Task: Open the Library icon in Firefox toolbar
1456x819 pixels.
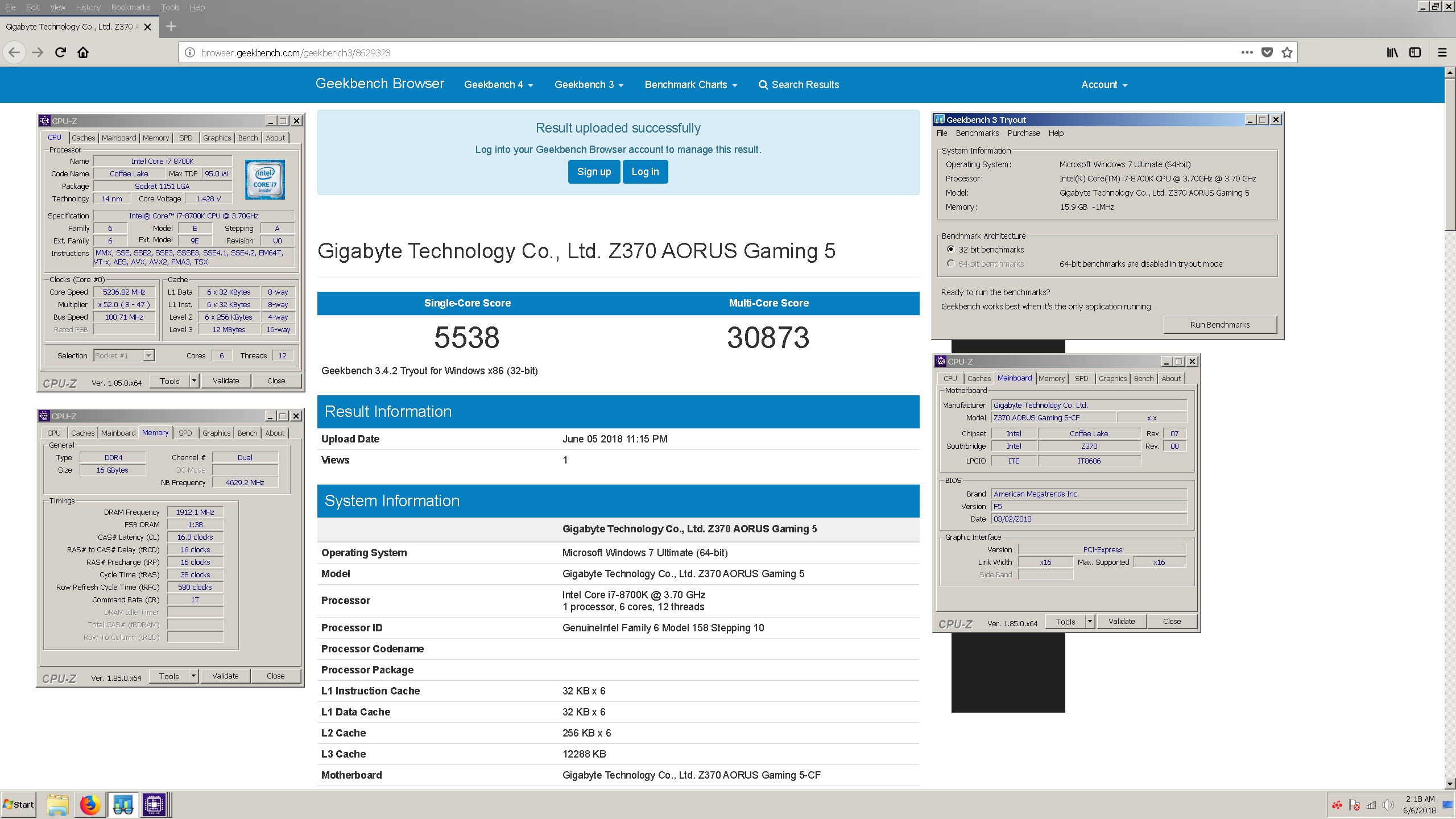Action: (x=1392, y=52)
